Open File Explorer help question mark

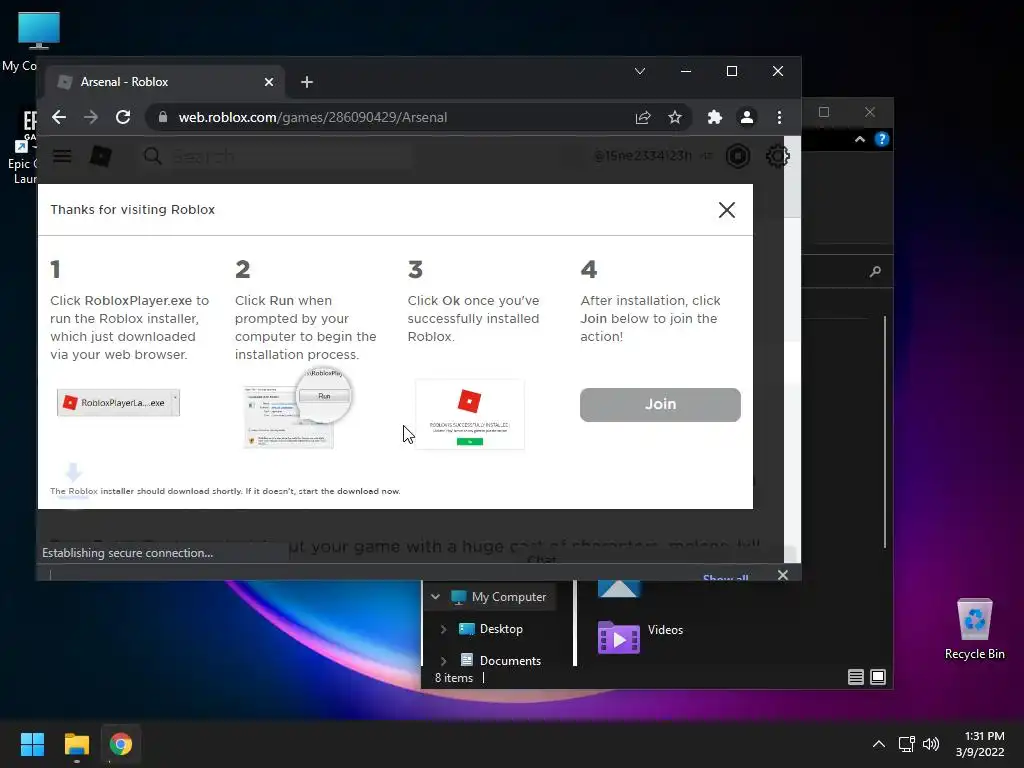click(x=882, y=139)
